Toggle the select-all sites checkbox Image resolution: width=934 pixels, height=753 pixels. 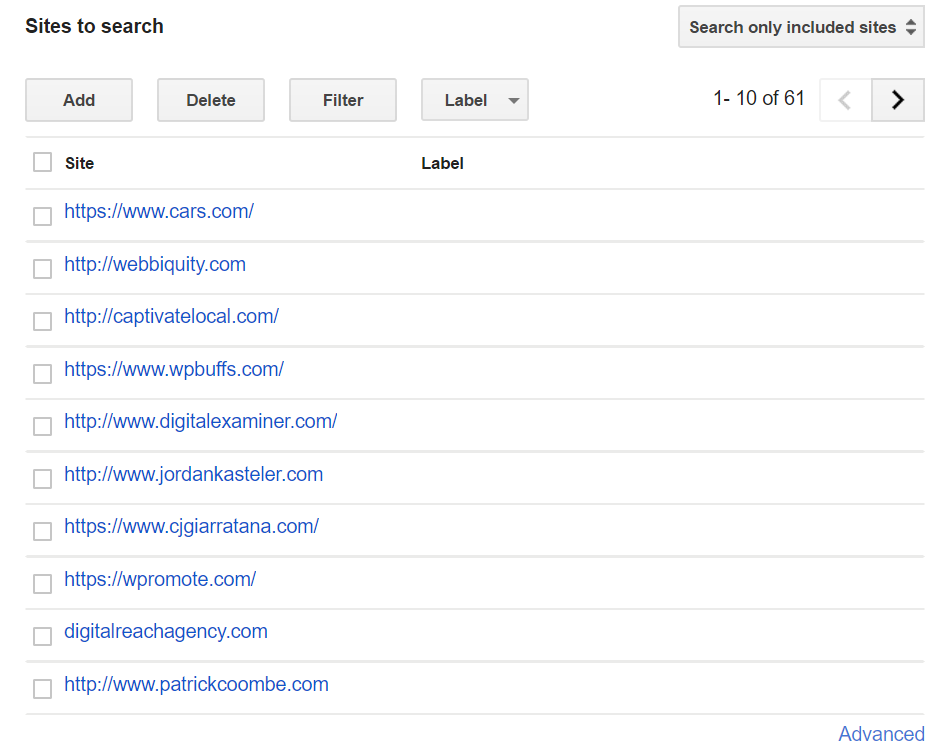click(x=42, y=162)
